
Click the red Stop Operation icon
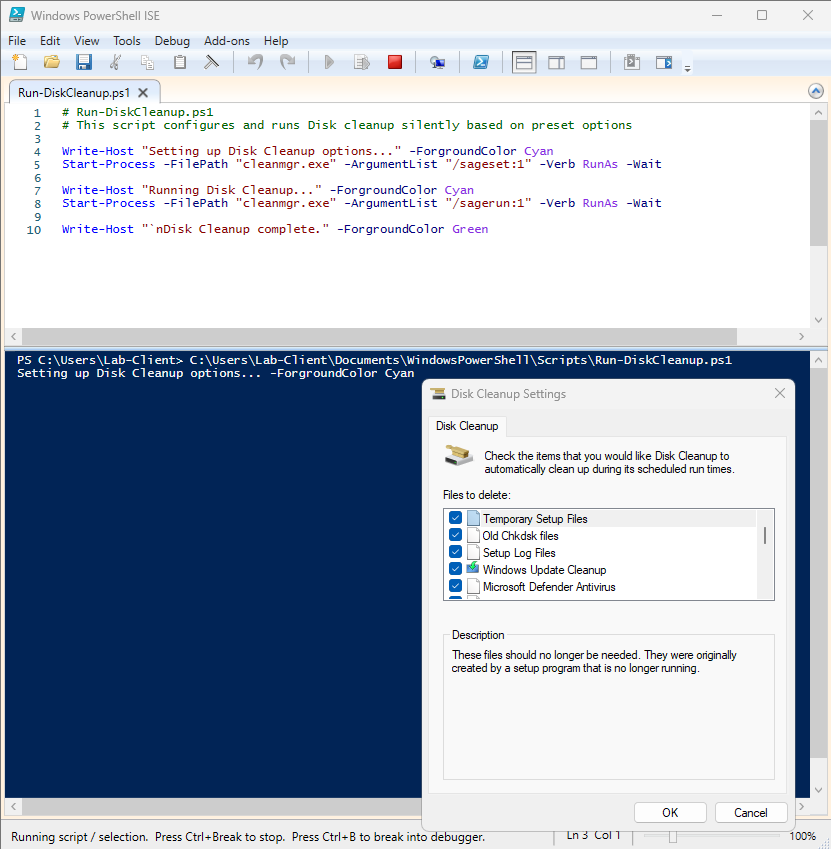click(394, 61)
